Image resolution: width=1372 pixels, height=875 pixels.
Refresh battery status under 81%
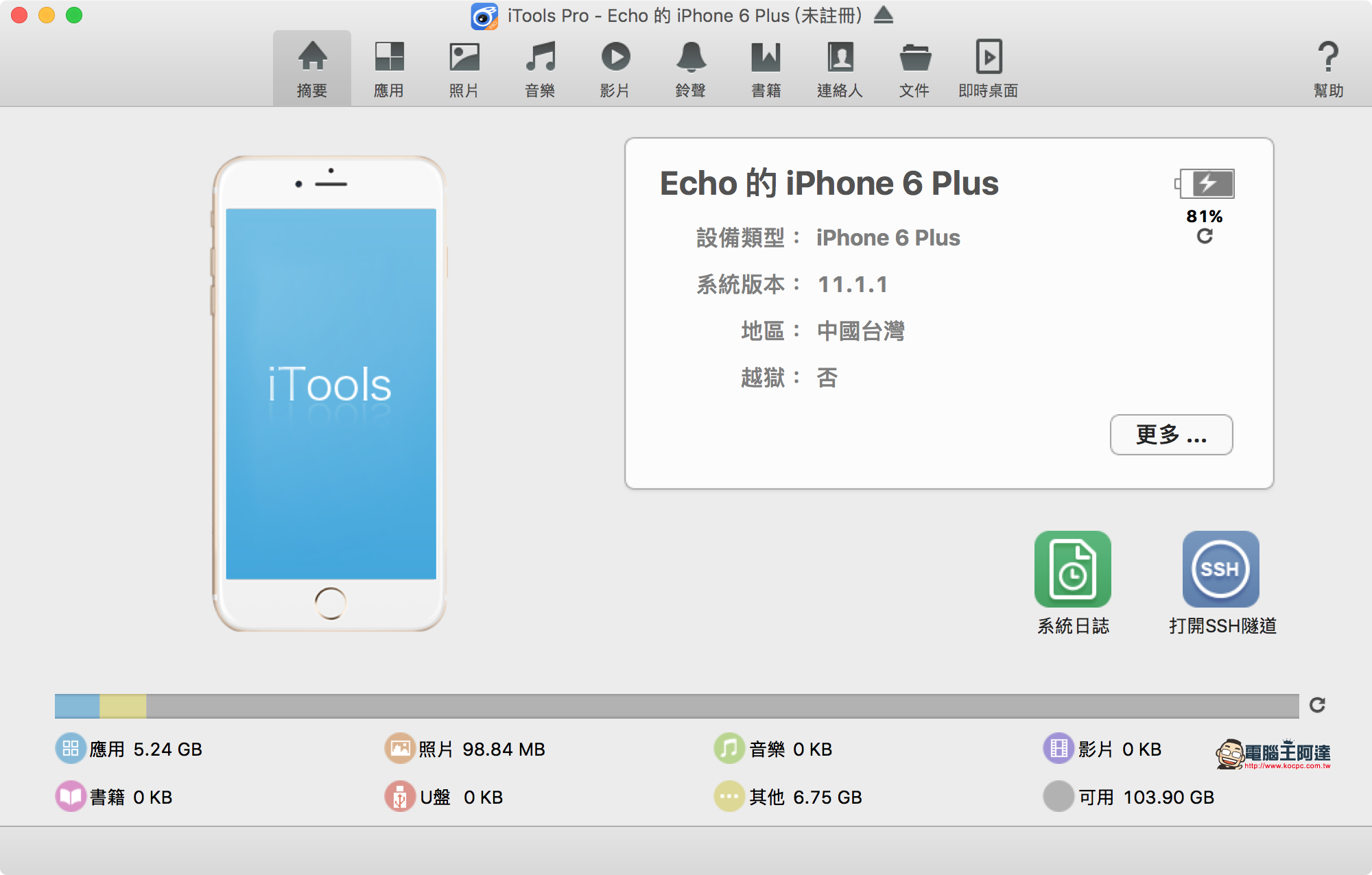[x=1205, y=236]
